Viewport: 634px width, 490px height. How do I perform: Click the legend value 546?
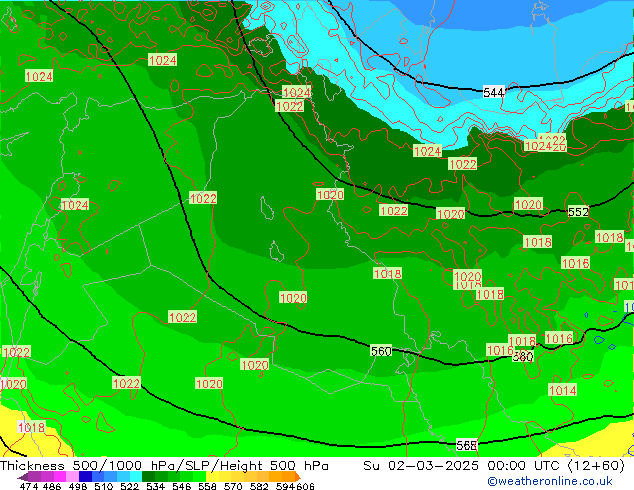coord(182,486)
